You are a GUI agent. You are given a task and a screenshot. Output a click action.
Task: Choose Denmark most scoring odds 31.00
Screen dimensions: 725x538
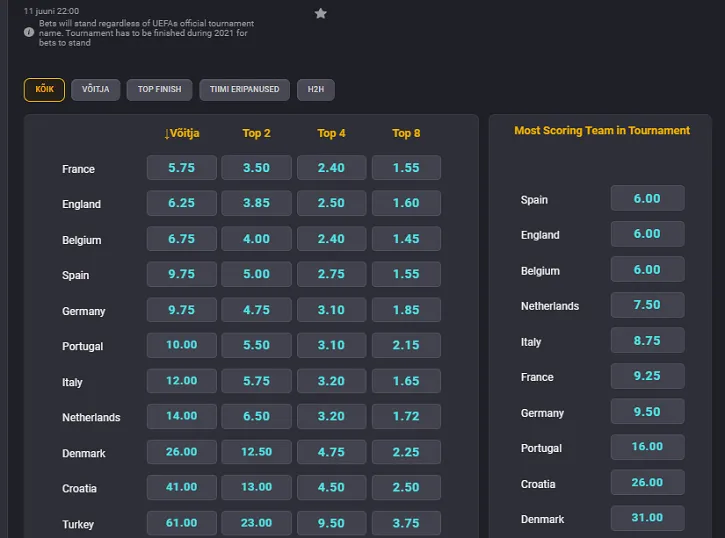[x=647, y=518]
